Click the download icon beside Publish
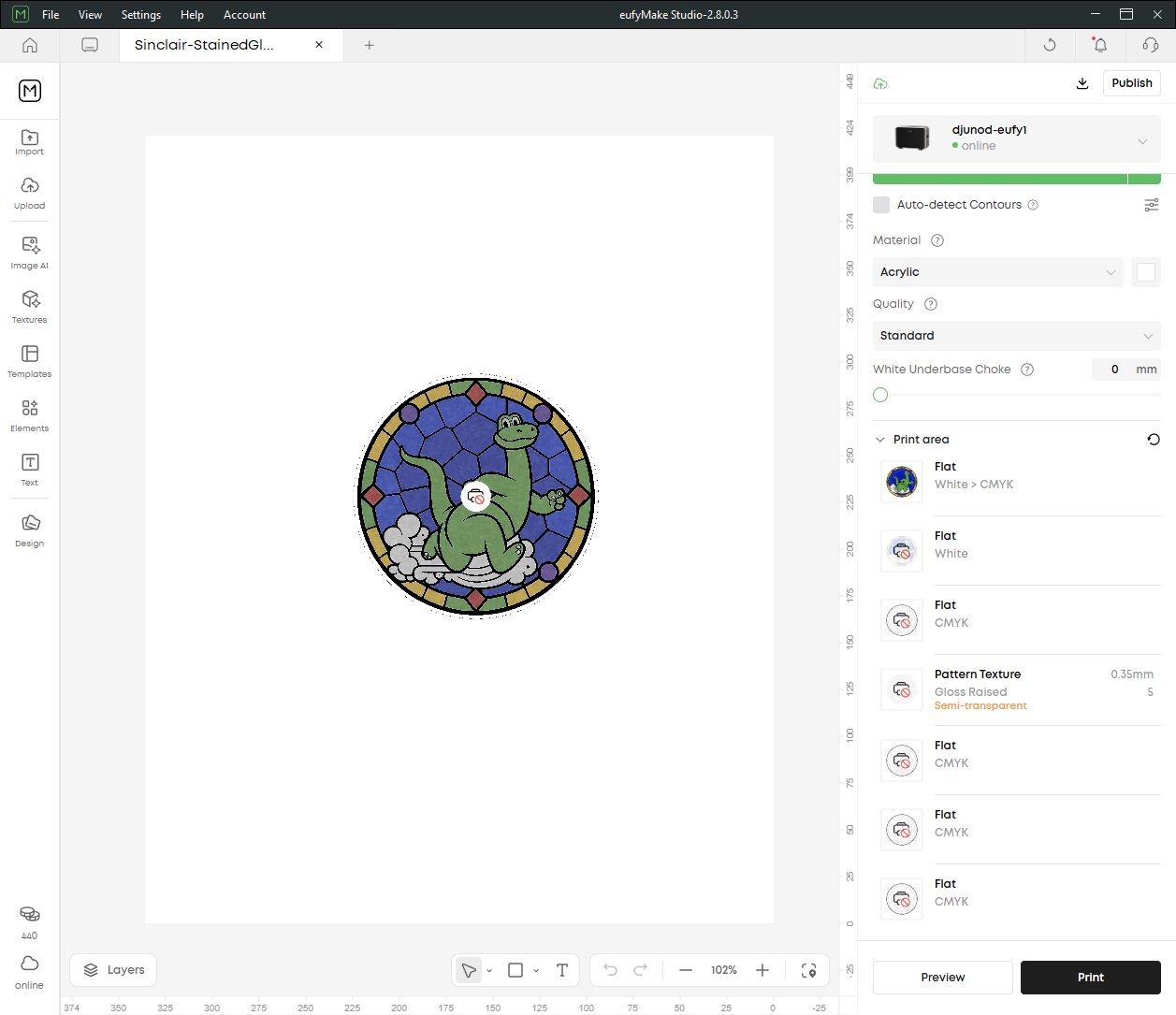This screenshot has height=1015, width=1176. click(1082, 83)
